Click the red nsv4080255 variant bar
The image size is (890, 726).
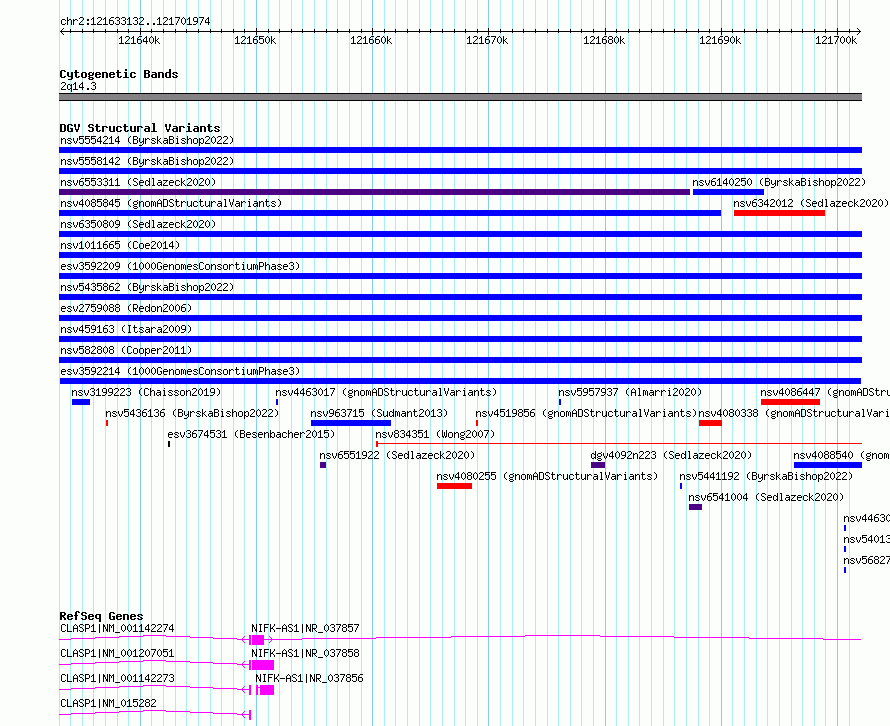pos(454,486)
